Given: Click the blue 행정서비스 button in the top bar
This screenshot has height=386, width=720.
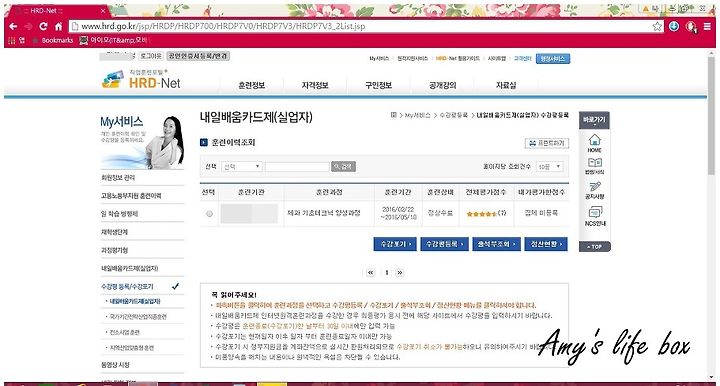Looking at the screenshot, I should click(553, 59).
